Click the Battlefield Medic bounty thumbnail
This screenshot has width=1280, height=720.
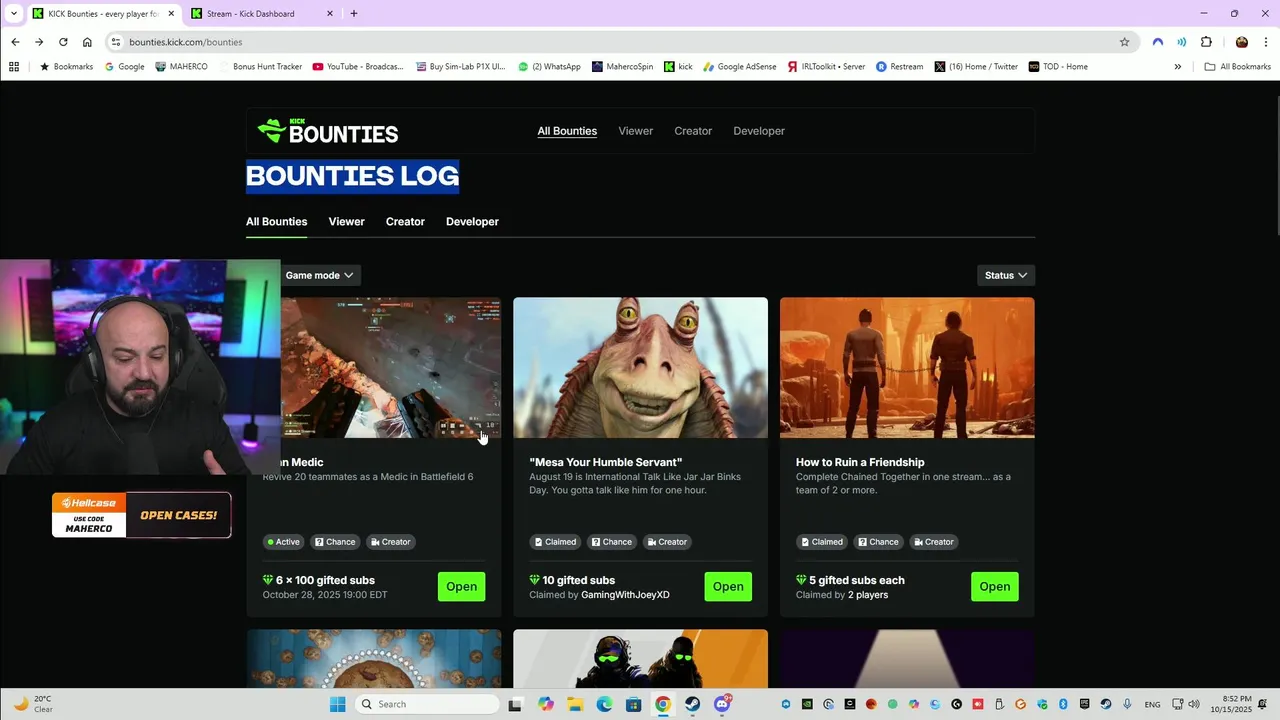[391, 367]
